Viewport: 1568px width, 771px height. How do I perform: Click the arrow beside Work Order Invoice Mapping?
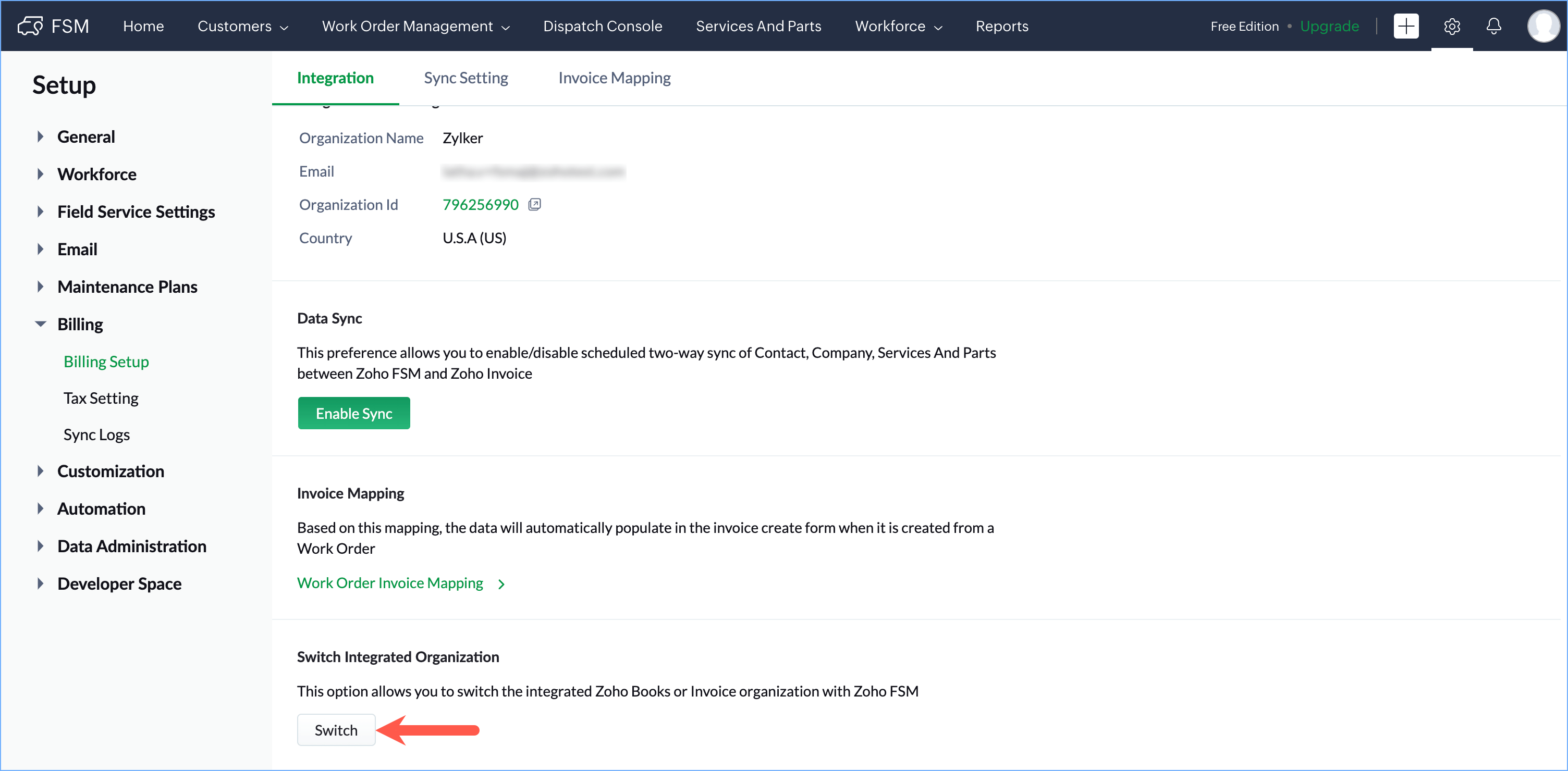pyautogui.click(x=501, y=584)
